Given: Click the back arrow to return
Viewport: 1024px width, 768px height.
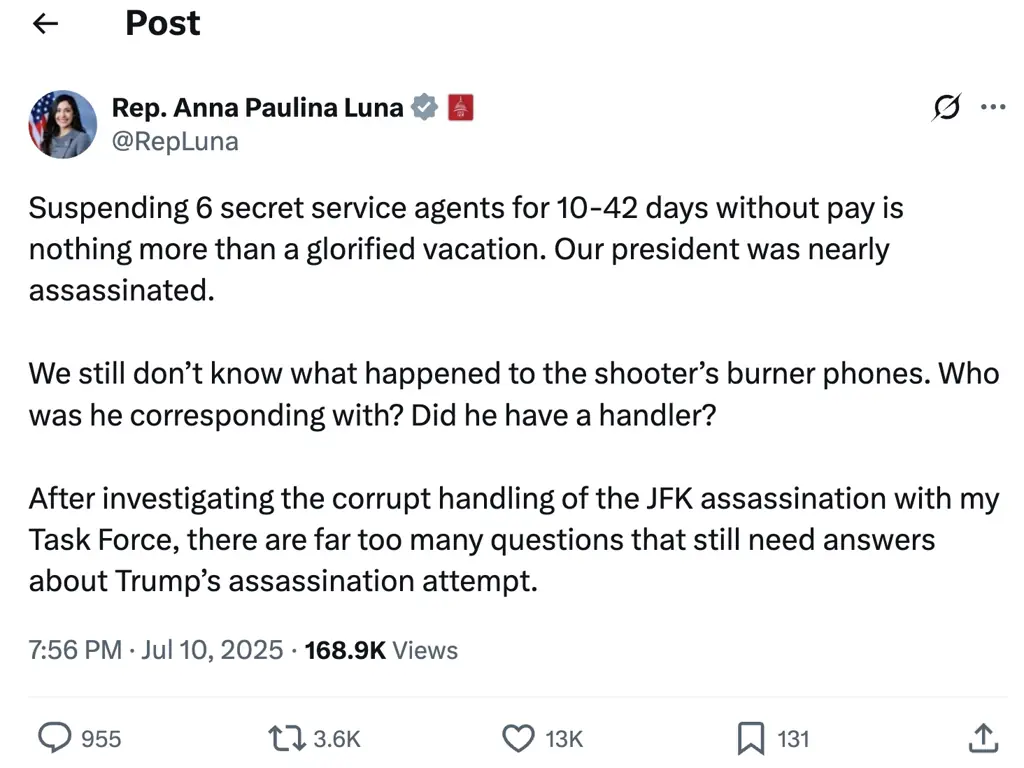Looking at the screenshot, I should pos(45,23).
